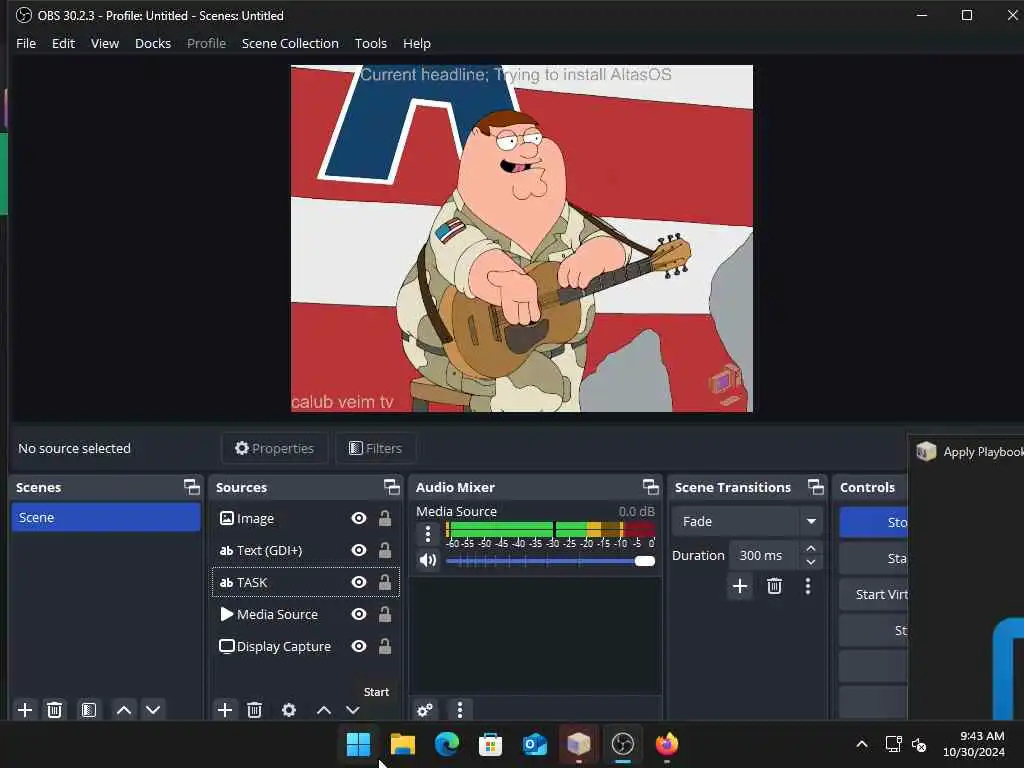The image size is (1024, 768).
Task: Toggle lock on TASK source
Action: click(x=385, y=583)
